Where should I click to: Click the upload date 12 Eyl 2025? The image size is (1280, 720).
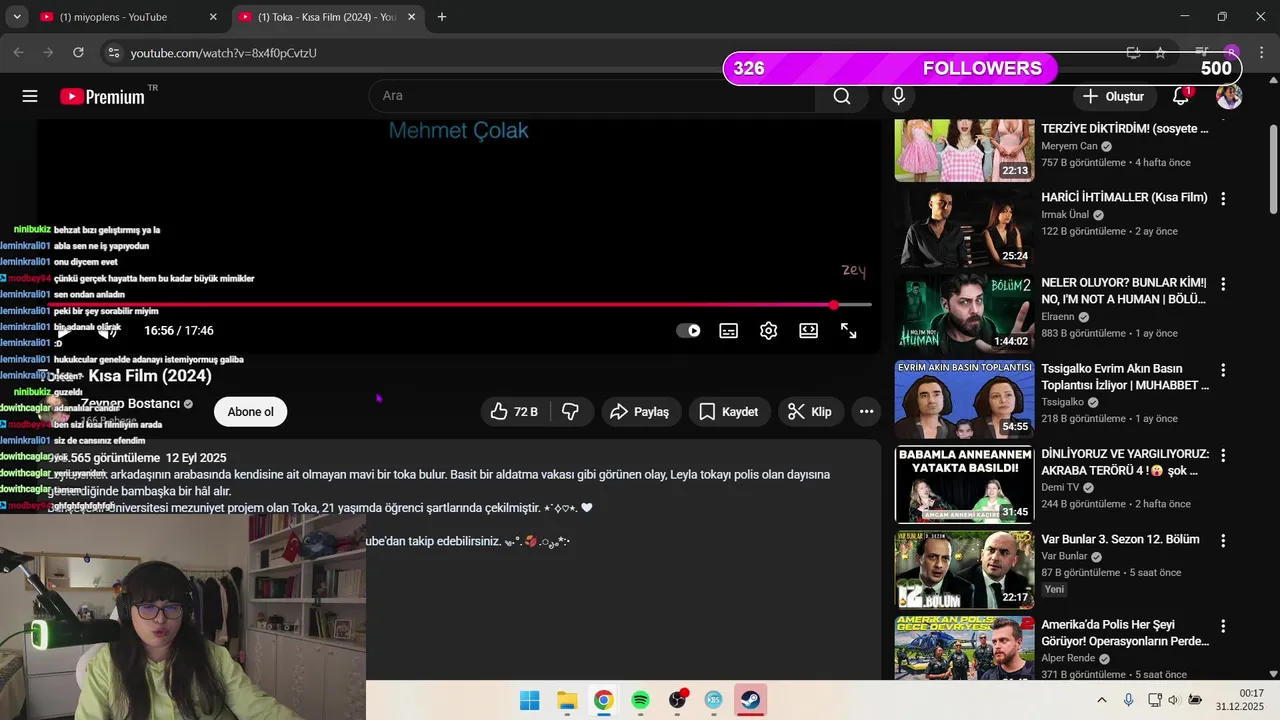196,458
